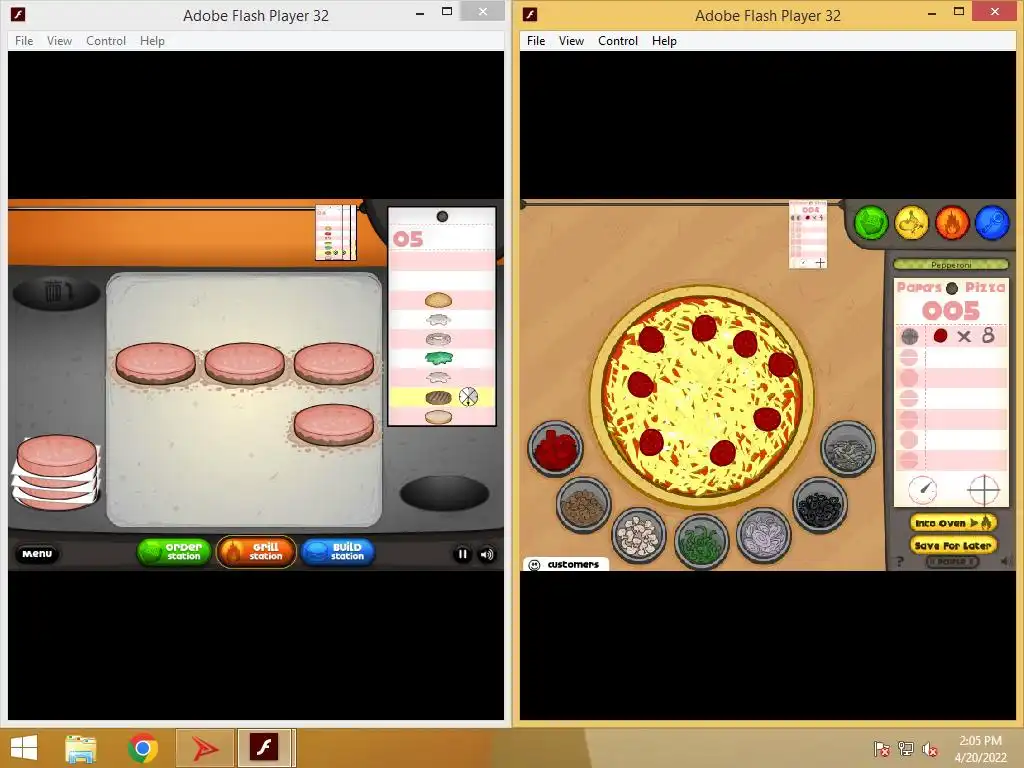Select the lower-right patty on the grill
This screenshot has width=1024, height=768.
334,424
